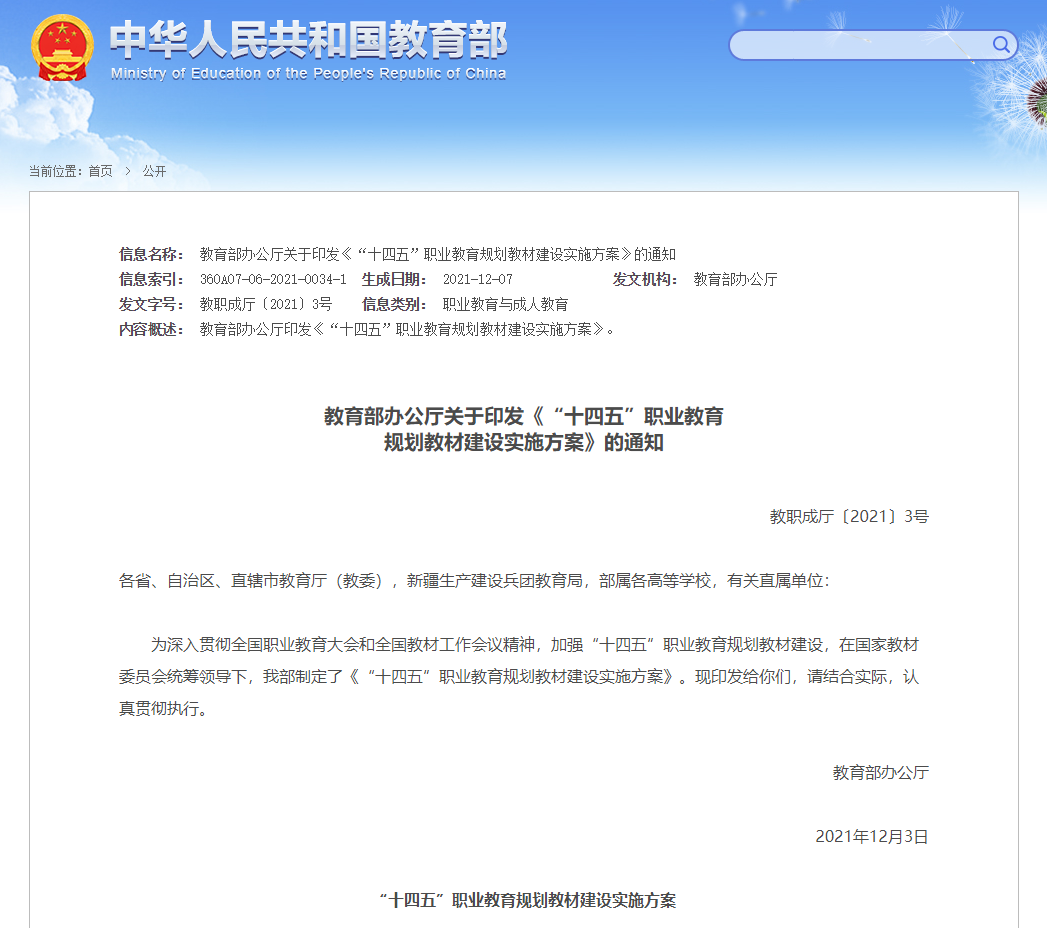Click the 信息名称 label

151,254
